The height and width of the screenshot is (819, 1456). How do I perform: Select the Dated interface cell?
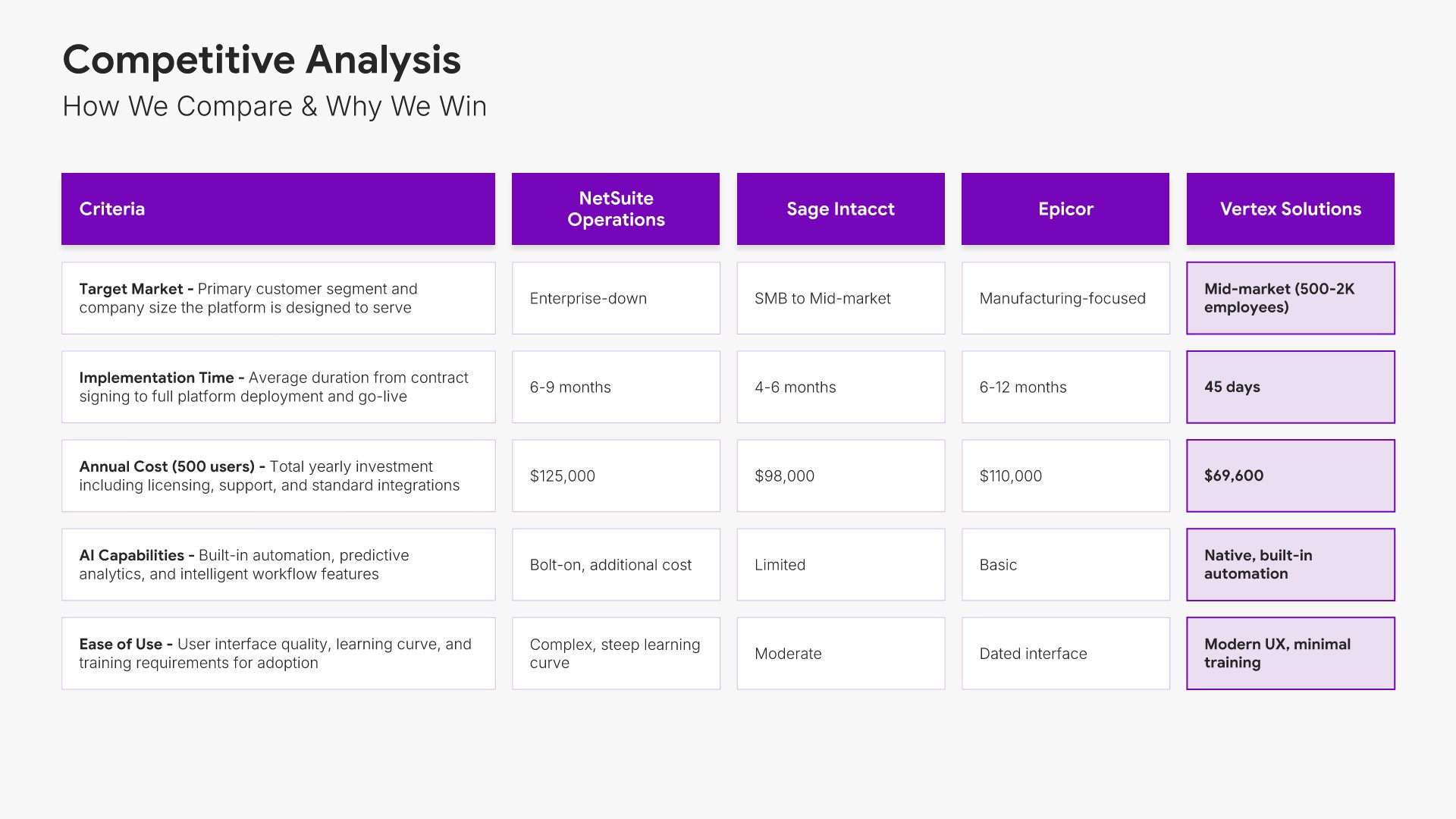[1065, 653]
